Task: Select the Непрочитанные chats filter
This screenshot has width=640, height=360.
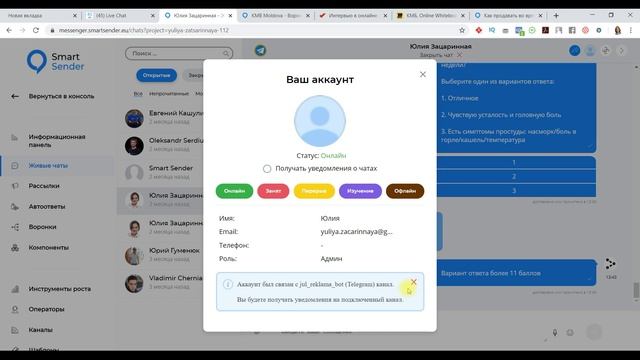Action: tap(169, 94)
